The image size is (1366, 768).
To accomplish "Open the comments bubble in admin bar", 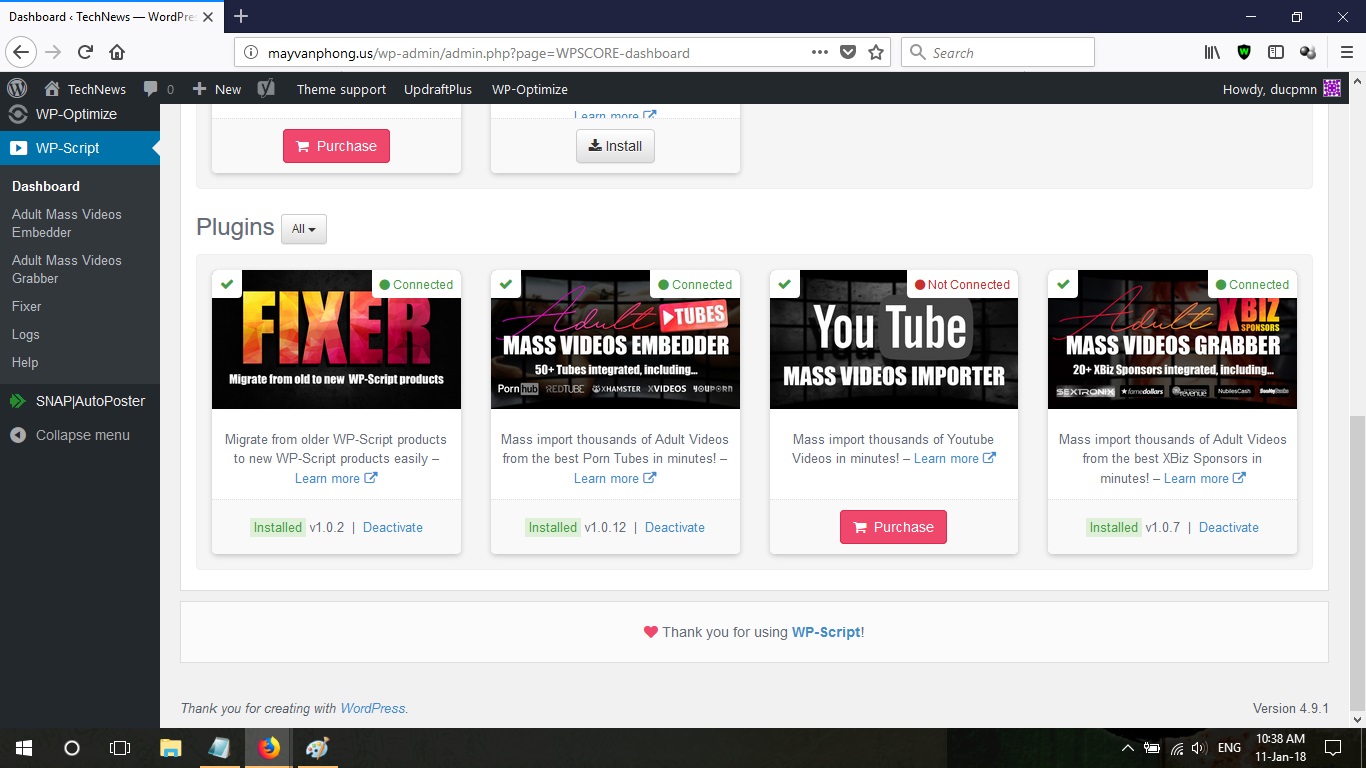I will (x=151, y=89).
